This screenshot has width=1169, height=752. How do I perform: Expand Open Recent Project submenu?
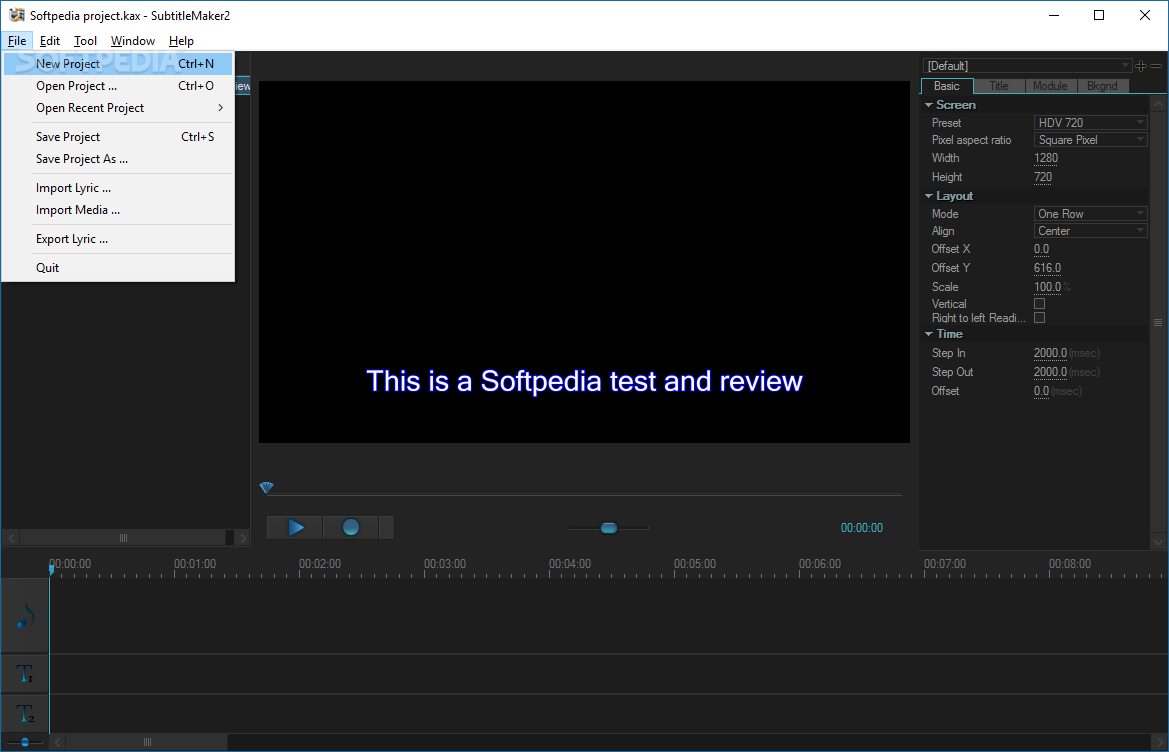tap(119, 108)
